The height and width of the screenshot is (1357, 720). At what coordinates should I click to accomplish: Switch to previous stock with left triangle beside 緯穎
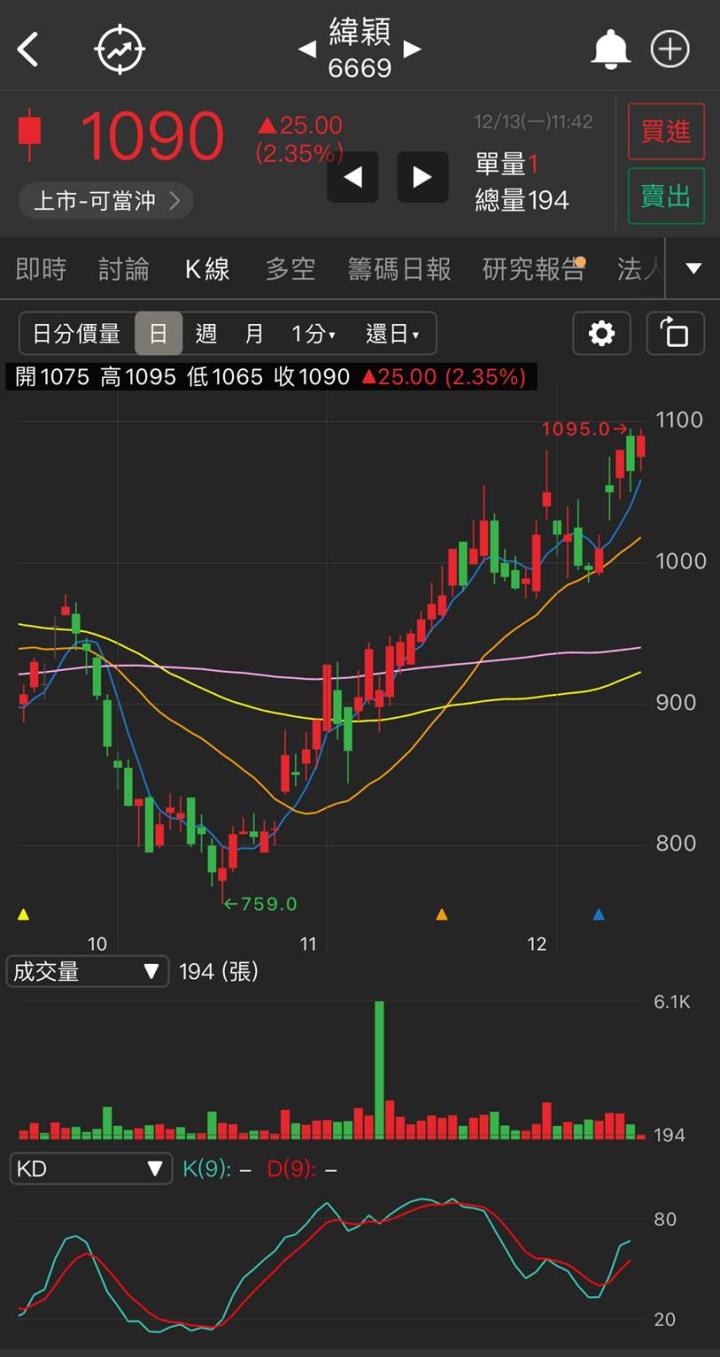[x=307, y=49]
